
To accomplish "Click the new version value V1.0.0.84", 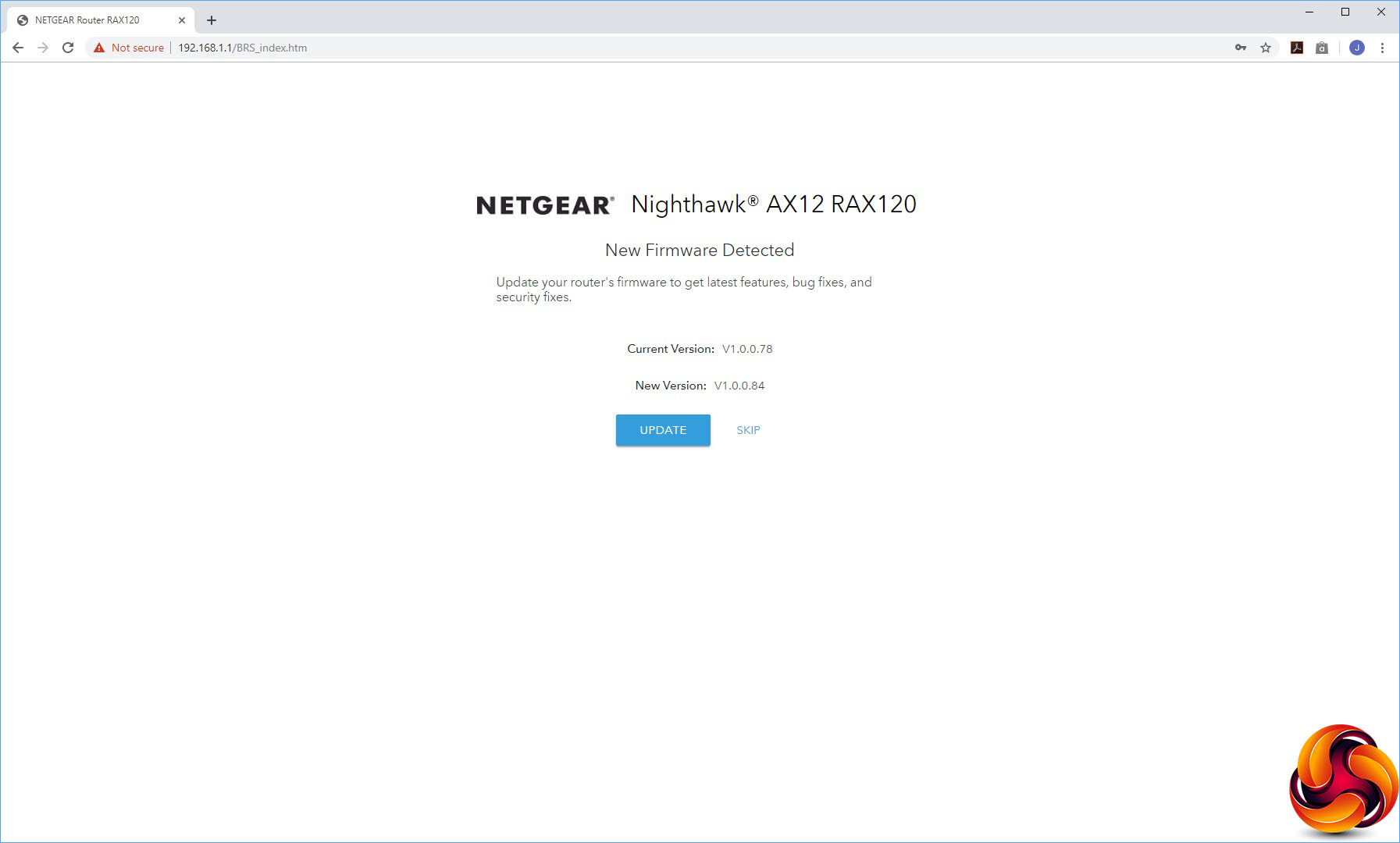I will (739, 386).
